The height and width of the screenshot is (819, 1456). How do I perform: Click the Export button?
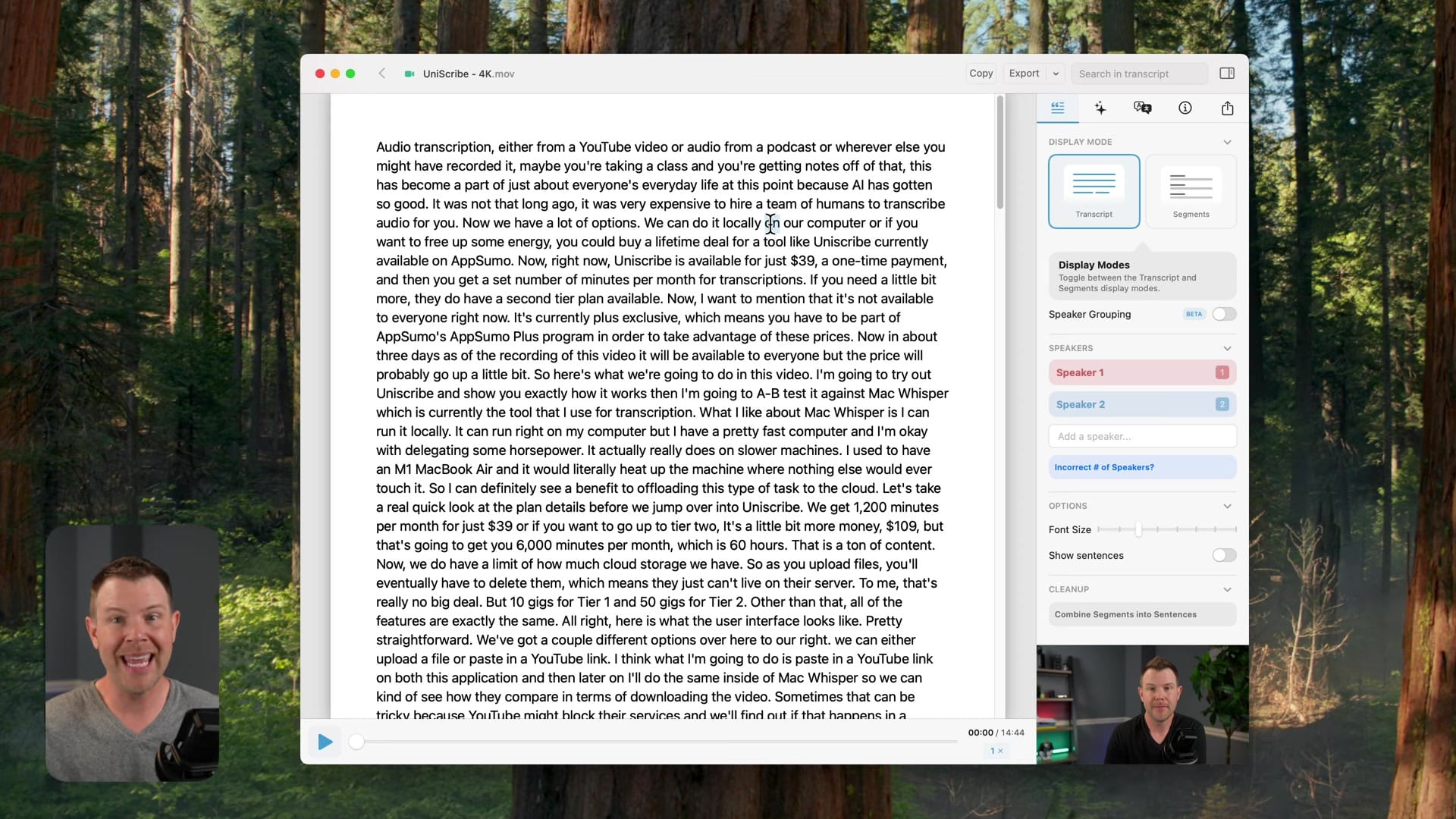coord(1024,74)
